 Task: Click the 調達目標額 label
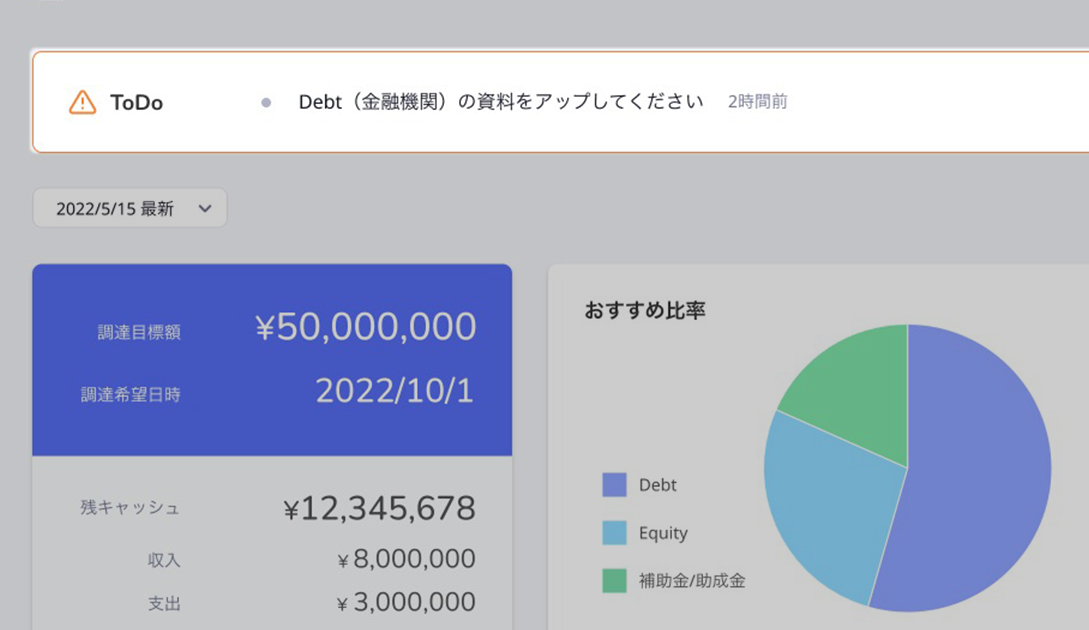(x=139, y=333)
